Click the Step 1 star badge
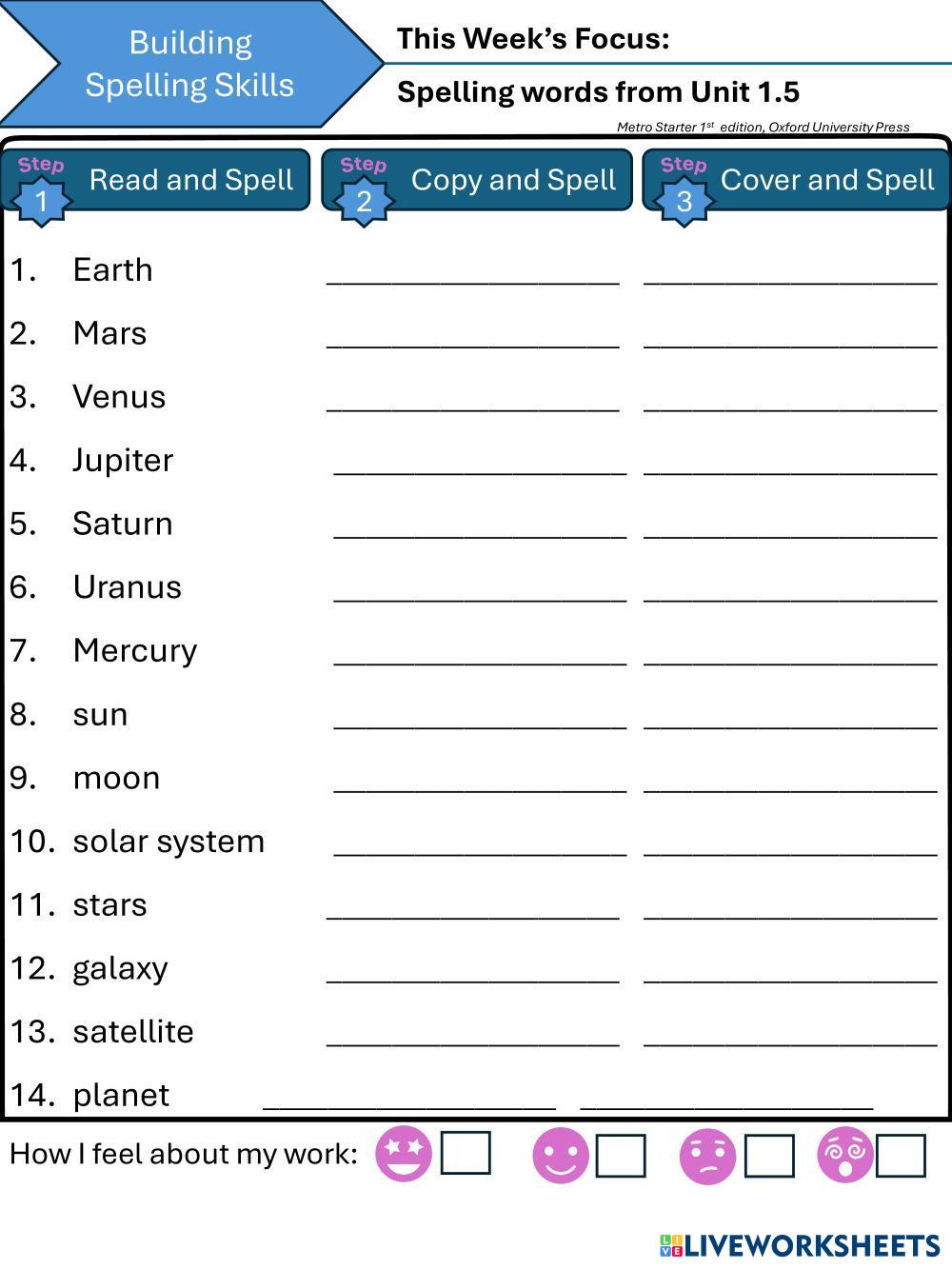 click(x=42, y=200)
